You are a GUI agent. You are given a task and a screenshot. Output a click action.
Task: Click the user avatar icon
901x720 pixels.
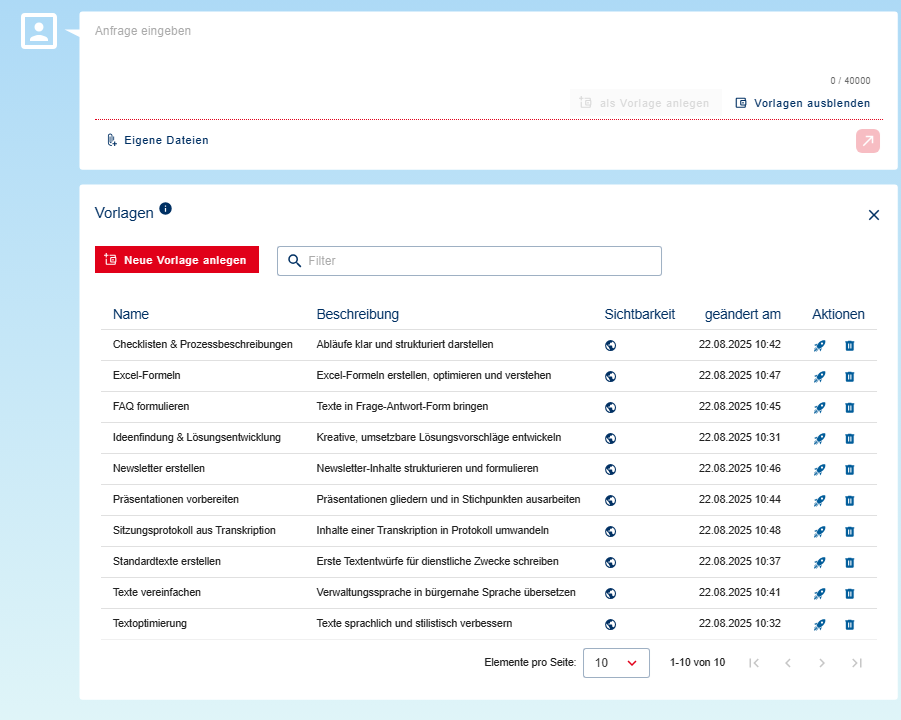coord(39,31)
